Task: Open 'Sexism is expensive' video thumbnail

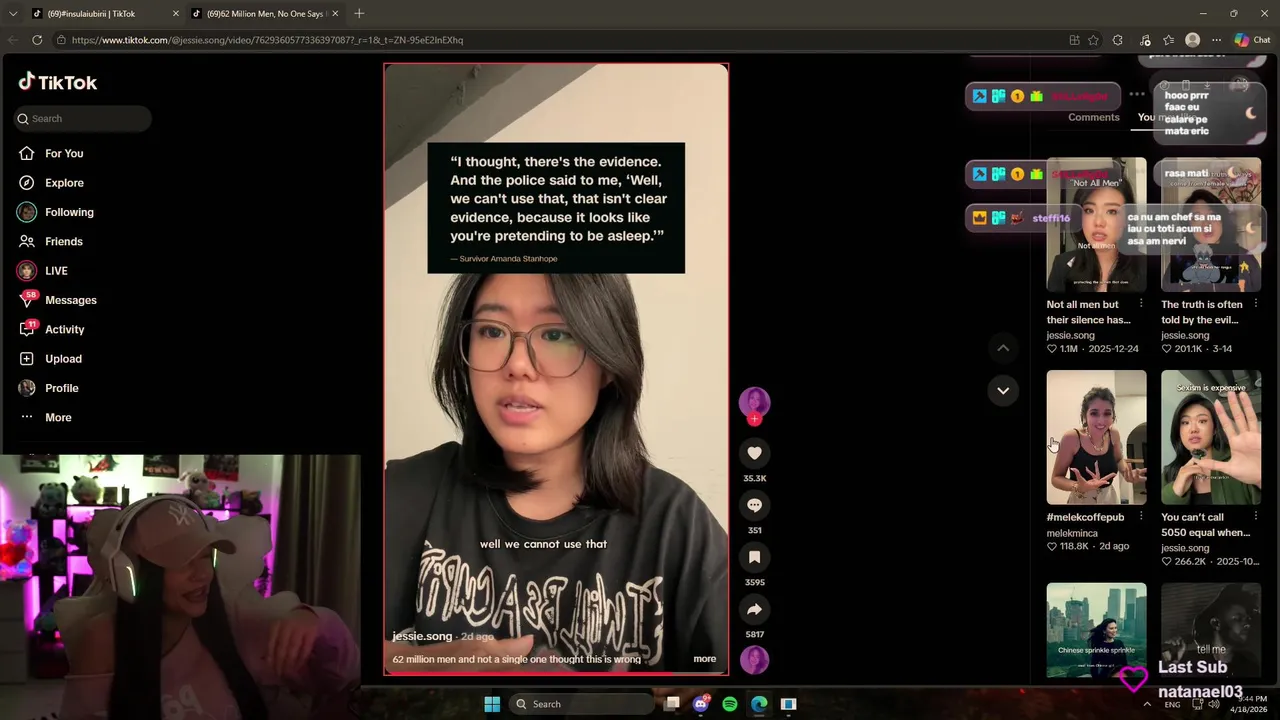Action: click(x=1211, y=437)
